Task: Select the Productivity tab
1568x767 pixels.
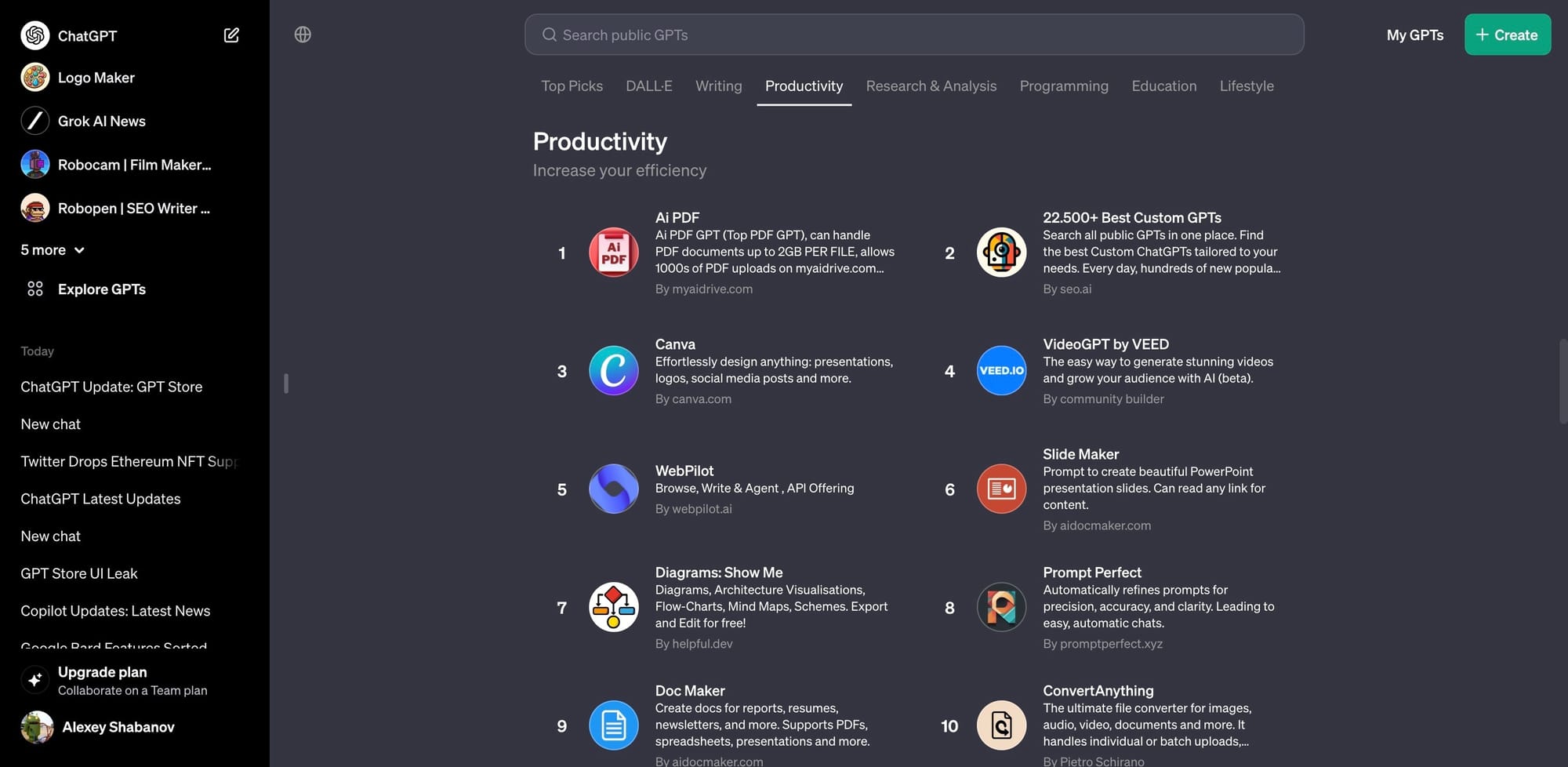Action: pyautogui.click(x=804, y=86)
